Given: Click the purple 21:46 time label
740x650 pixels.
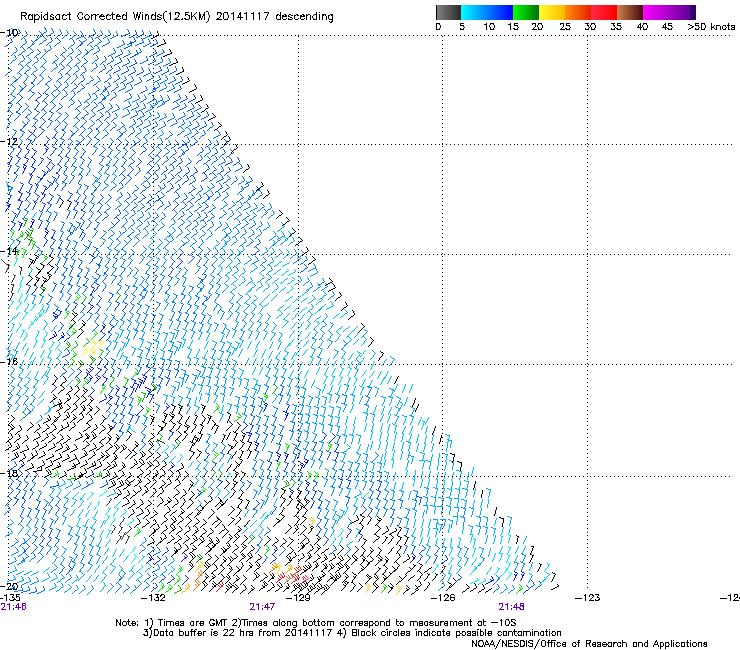Looking at the screenshot, I should [13, 607].
